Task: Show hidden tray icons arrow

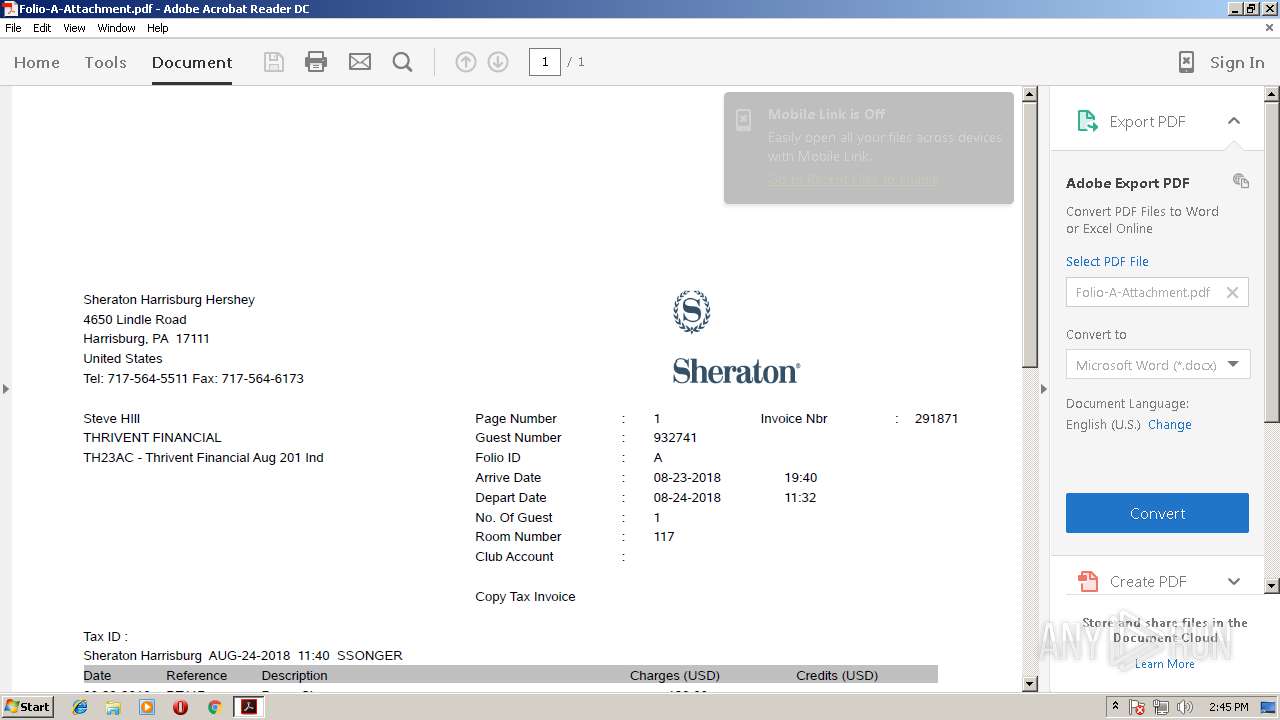Action: click(x=1116, y=707)
